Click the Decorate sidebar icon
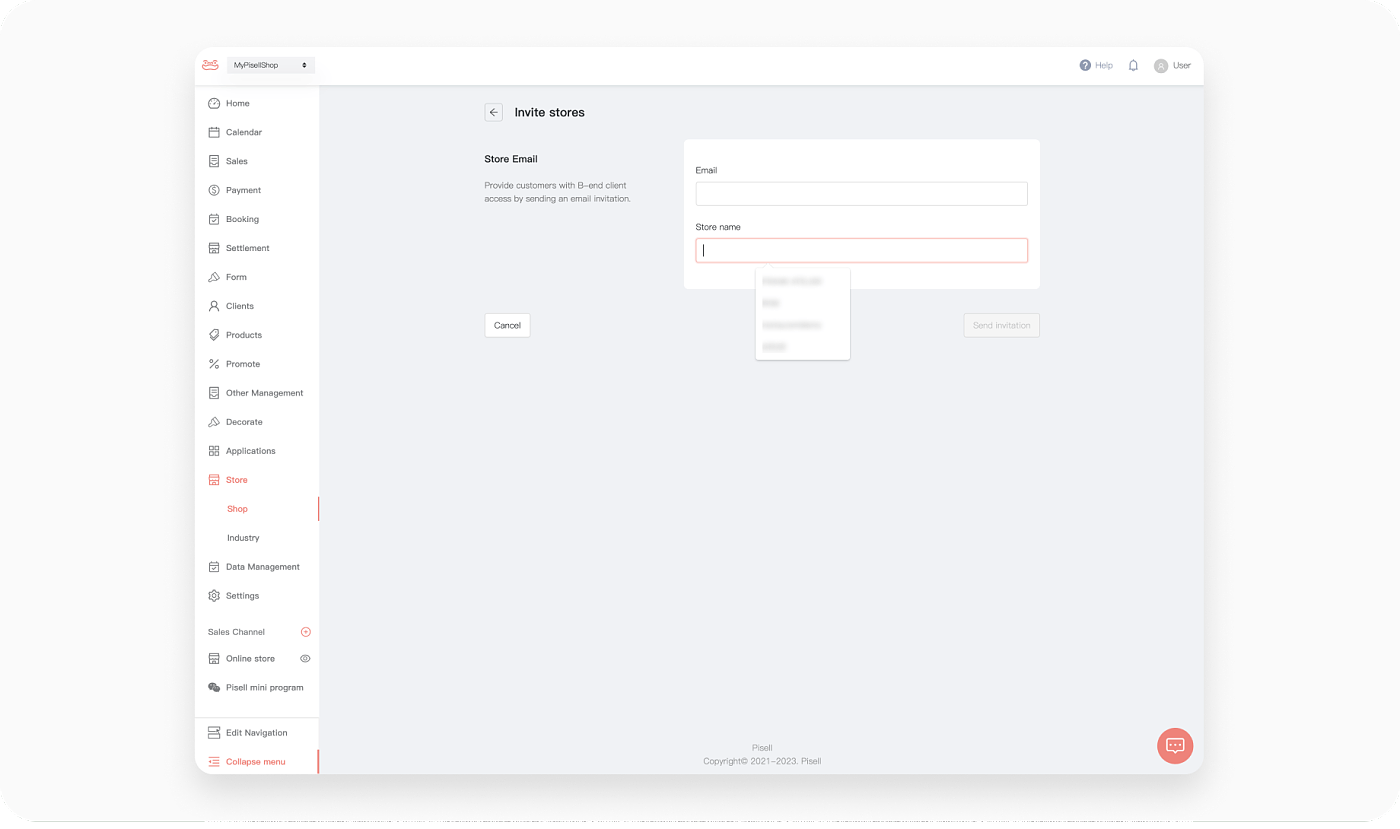1400x829 pixels. [214, 422]
